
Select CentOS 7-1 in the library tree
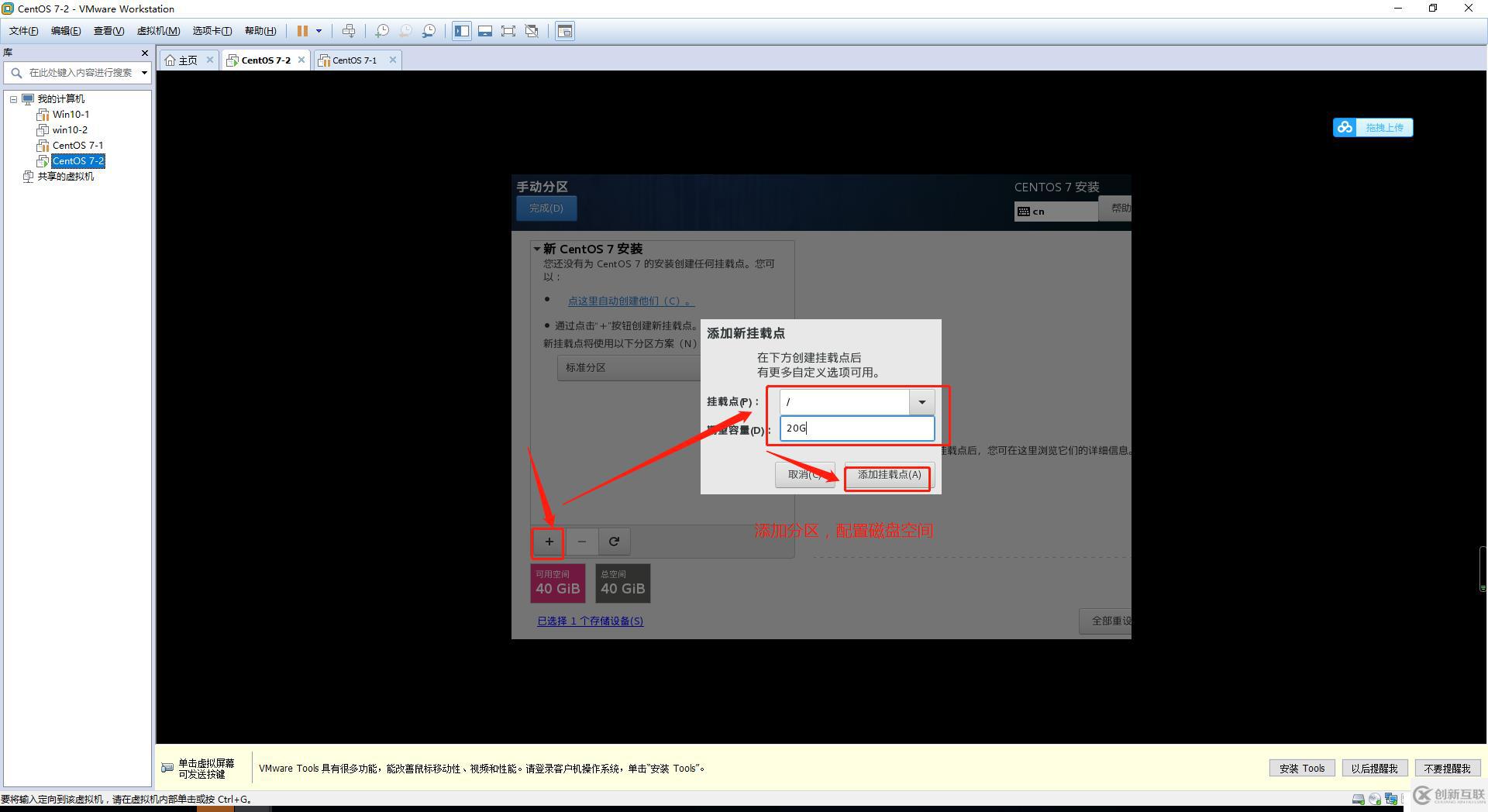pos(77,146)
